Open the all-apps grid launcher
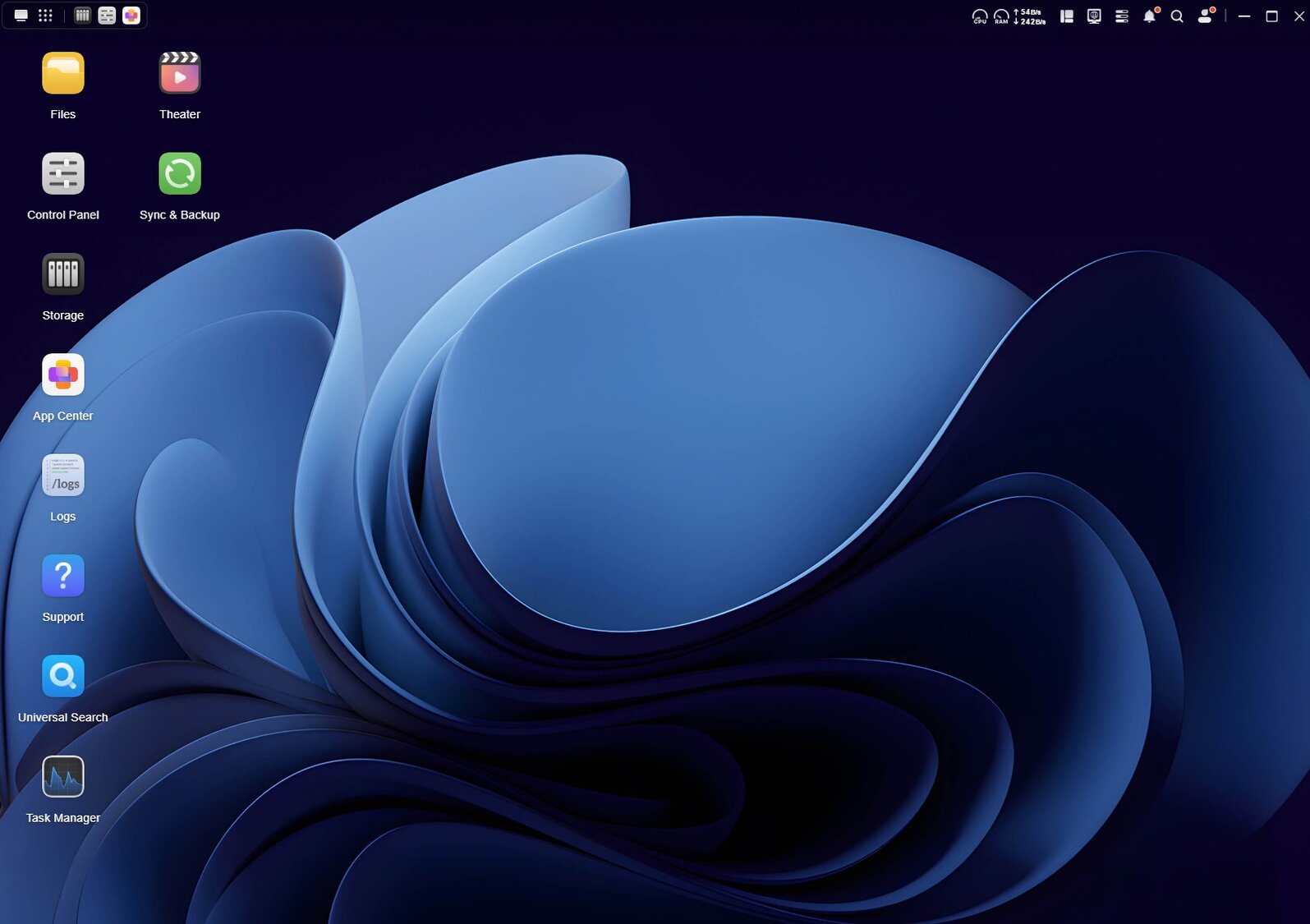Viewport: 1310px width, 924px height. [x=46, y=16]
